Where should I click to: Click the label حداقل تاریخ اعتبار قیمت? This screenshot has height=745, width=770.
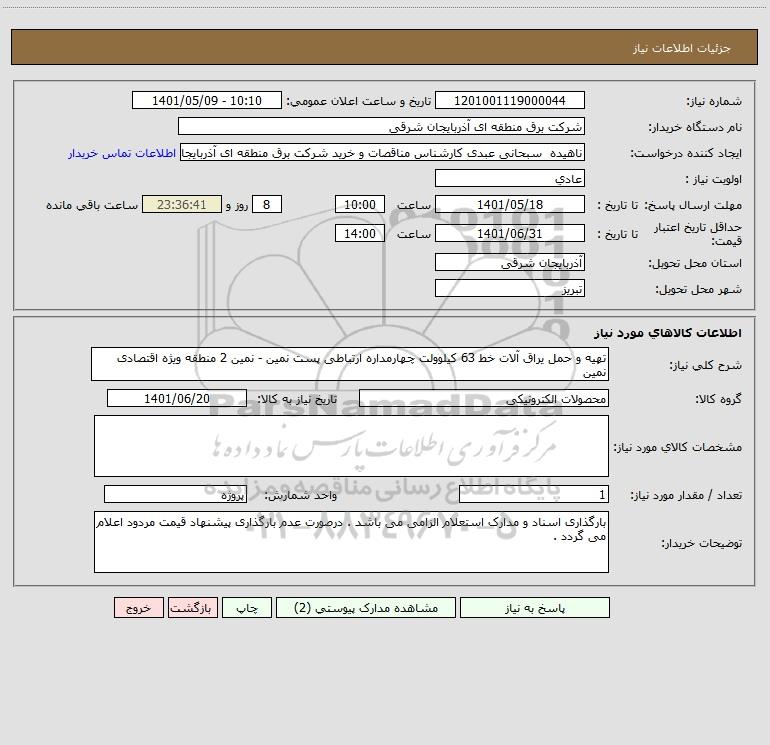698,234
